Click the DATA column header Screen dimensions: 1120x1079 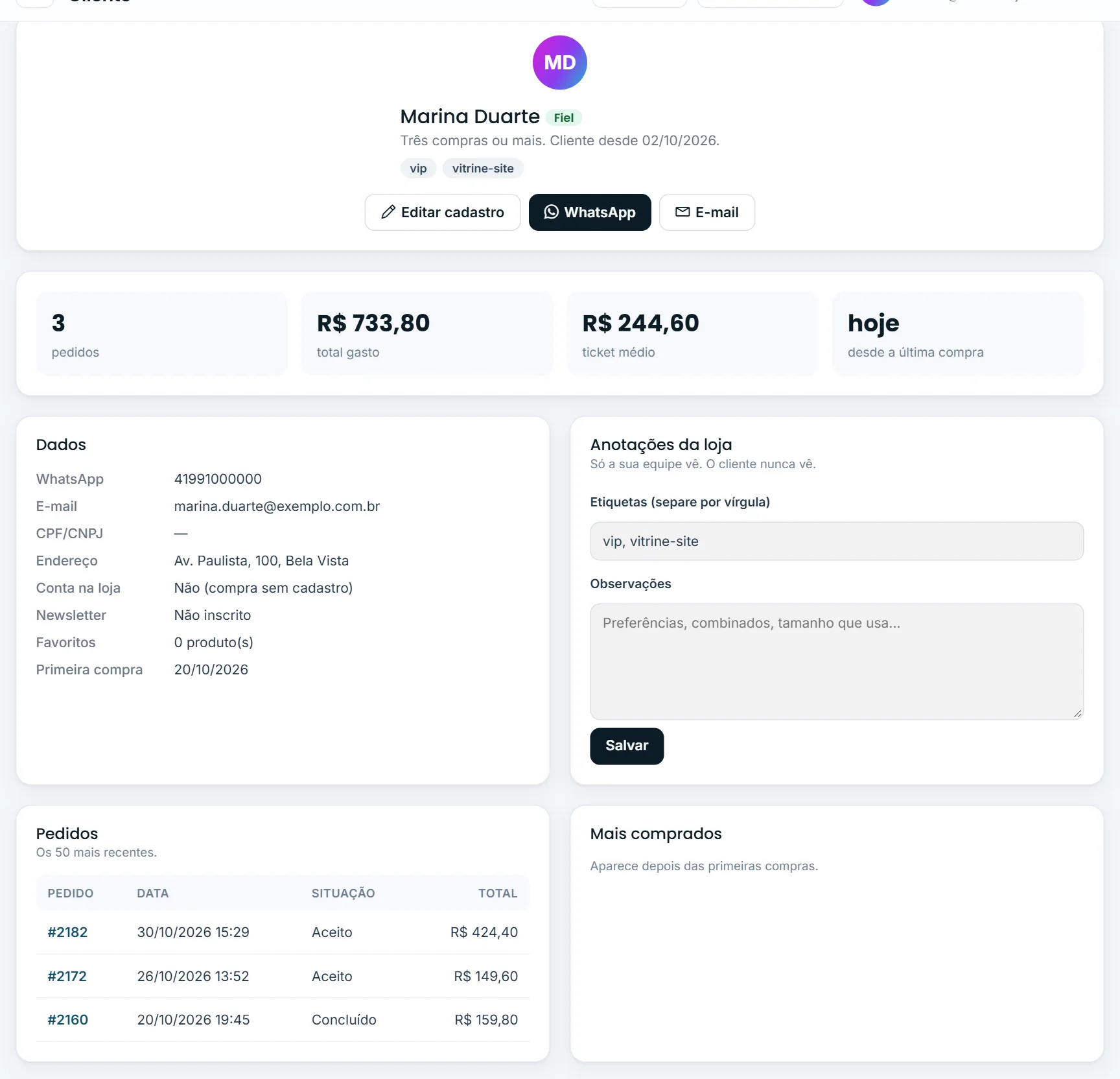(x=153, y=894)
